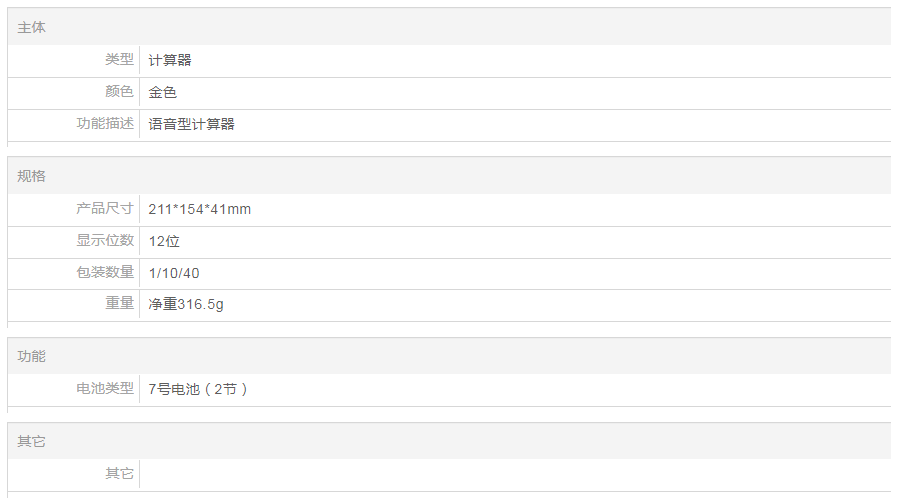Click the 功能 section header
Screen dimensions: 900x498
point(32,357)
